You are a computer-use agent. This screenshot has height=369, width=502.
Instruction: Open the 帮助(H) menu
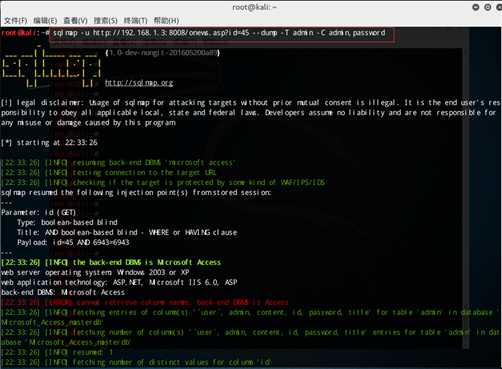[x=166, y=21]
